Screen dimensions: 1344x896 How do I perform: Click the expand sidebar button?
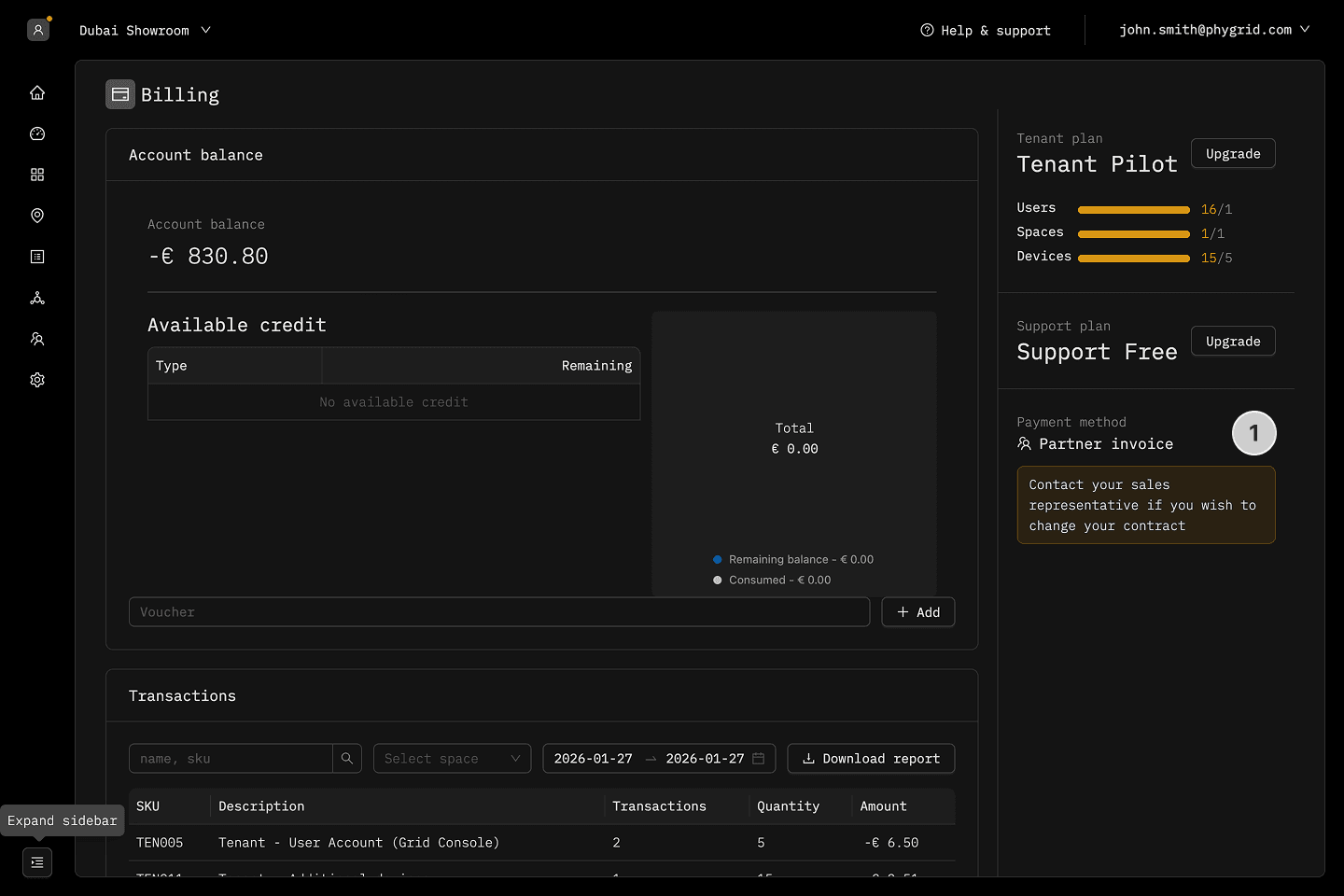[37, 862]
